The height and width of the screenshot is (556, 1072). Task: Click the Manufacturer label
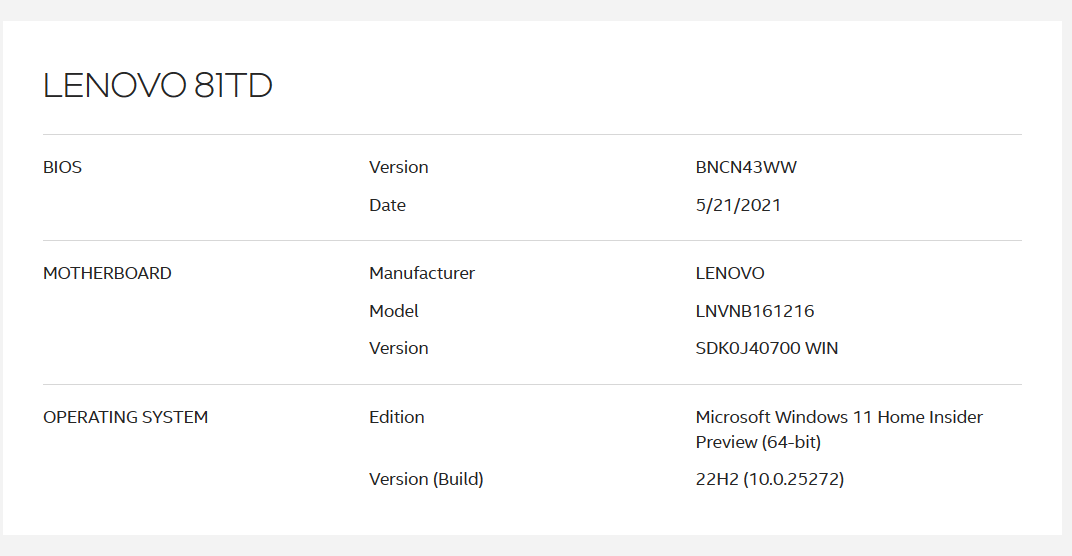421,273
